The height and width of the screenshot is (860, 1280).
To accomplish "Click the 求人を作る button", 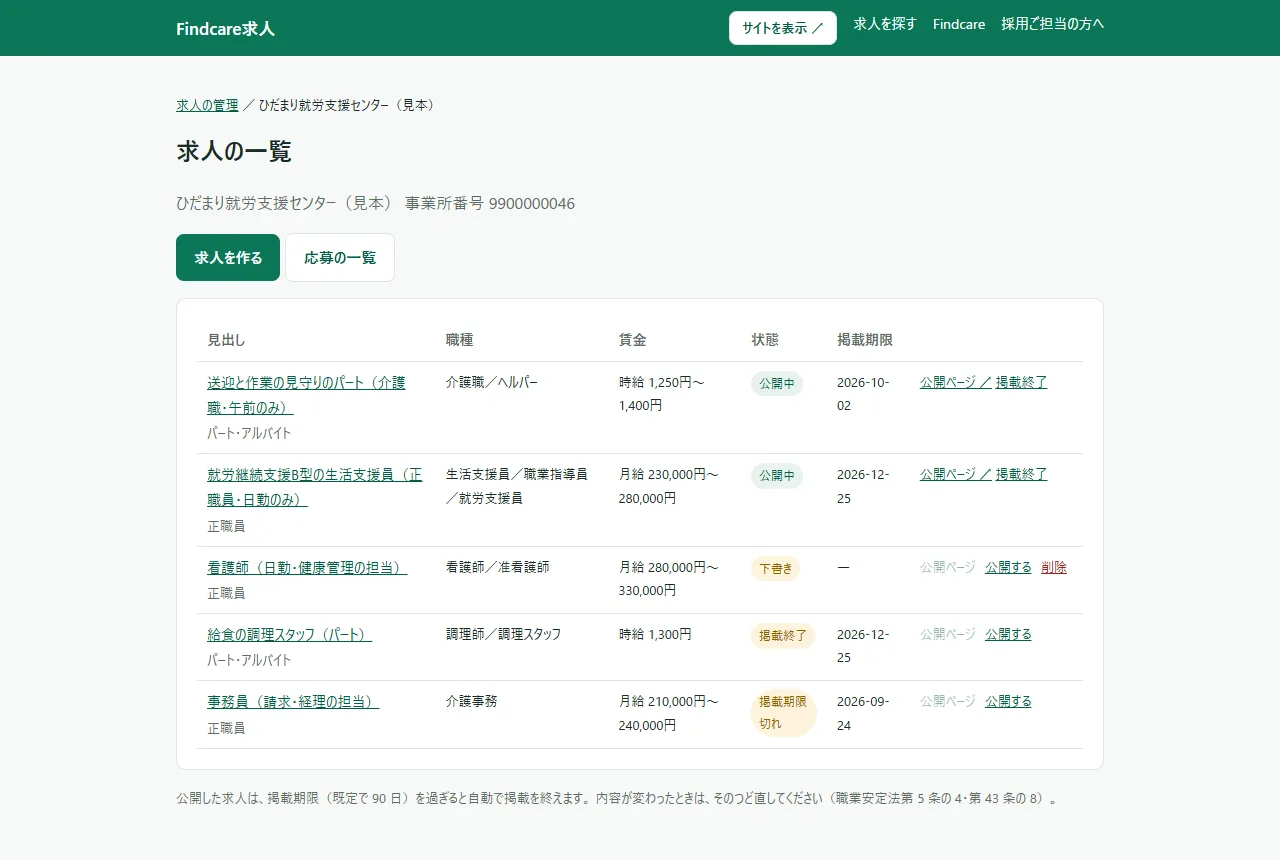I will (x=228, y=258).
